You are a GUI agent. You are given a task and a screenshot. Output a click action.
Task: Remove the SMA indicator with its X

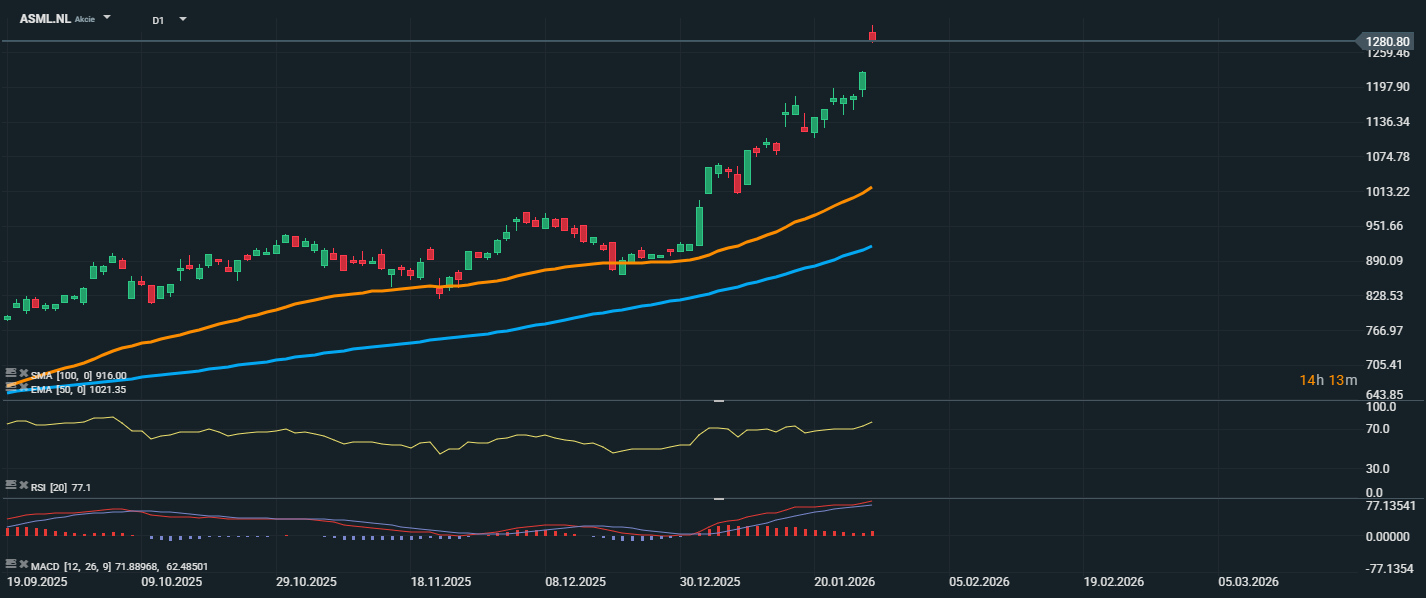[x=23, y=373]
